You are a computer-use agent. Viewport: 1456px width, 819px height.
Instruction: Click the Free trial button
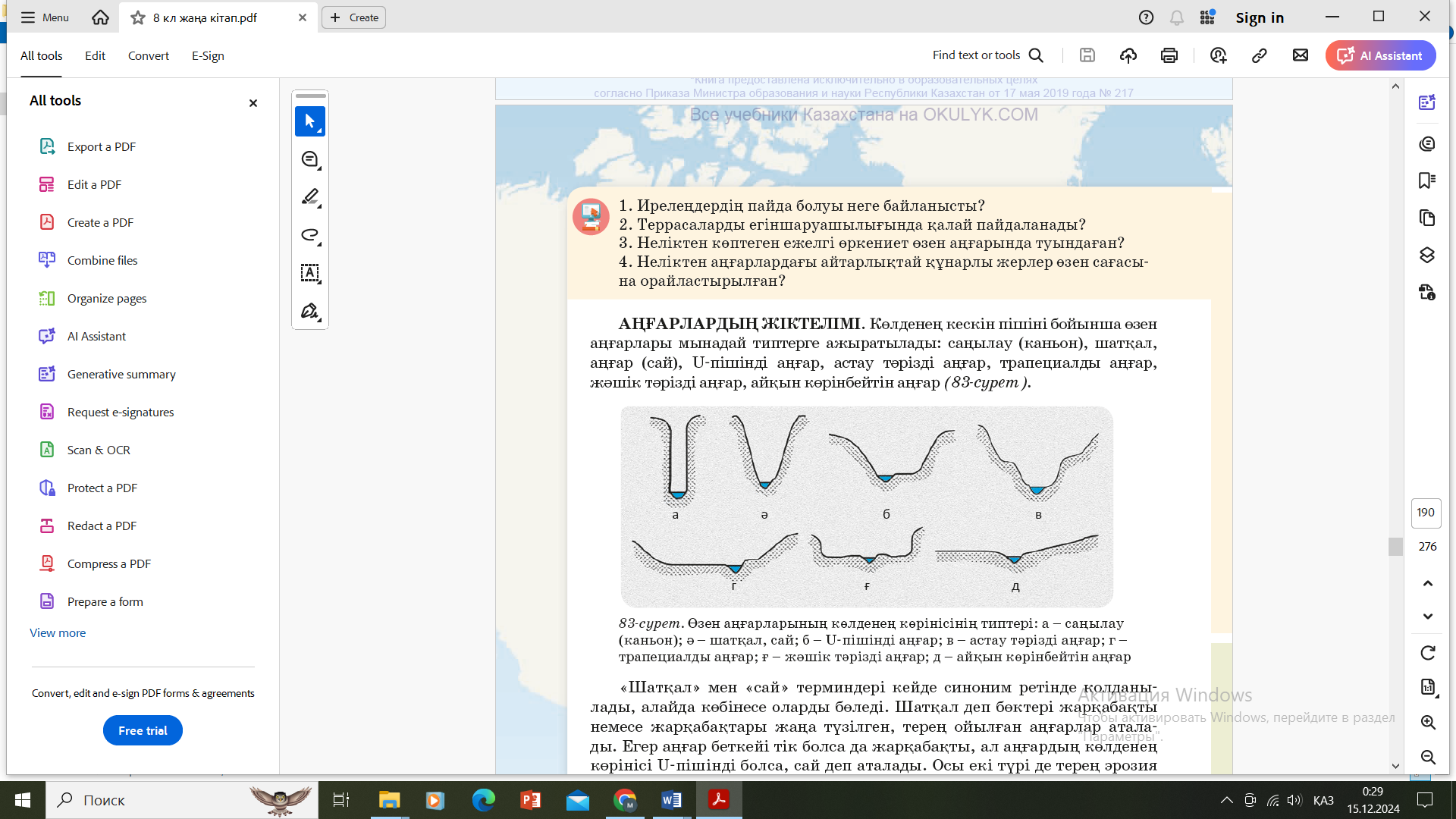(x=143, y=730)
